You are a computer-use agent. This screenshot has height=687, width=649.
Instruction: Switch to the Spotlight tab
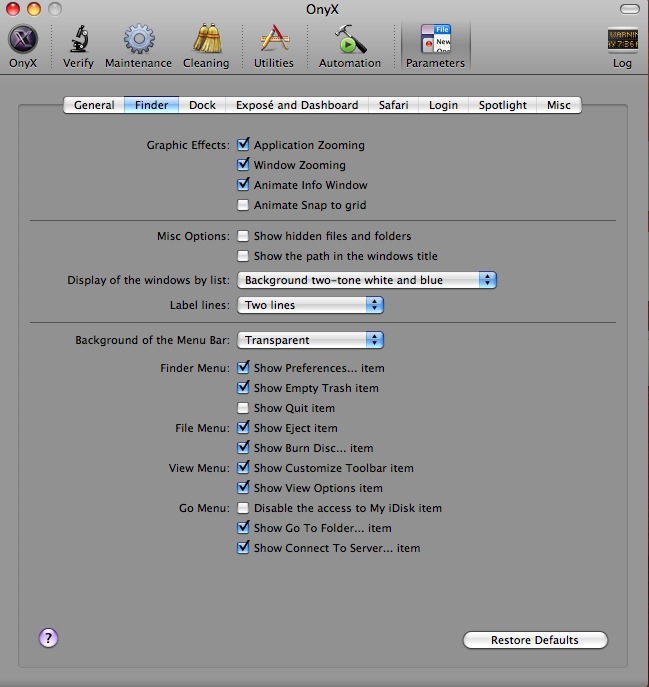(502, 105)
